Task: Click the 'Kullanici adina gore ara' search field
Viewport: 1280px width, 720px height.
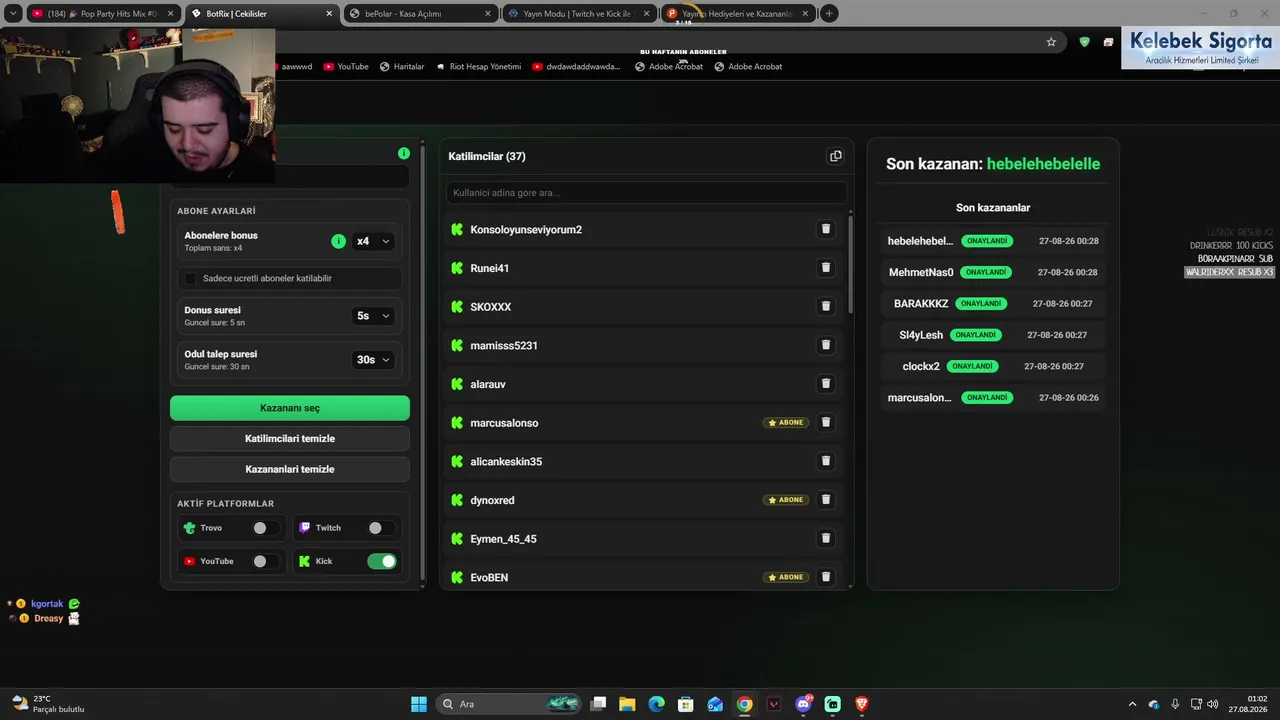Action: coord(646,192)
